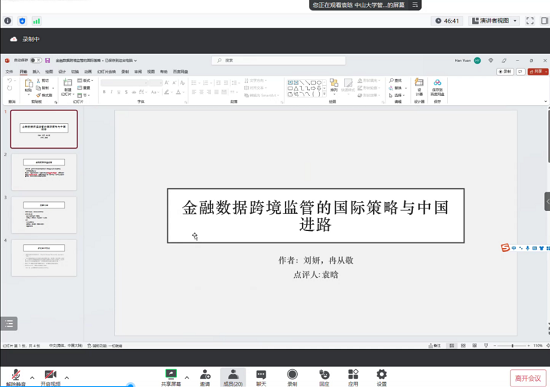This screenshot has width=550, height=387.
Task: Expand camera options arrow beside video
Action: (67, 378)
